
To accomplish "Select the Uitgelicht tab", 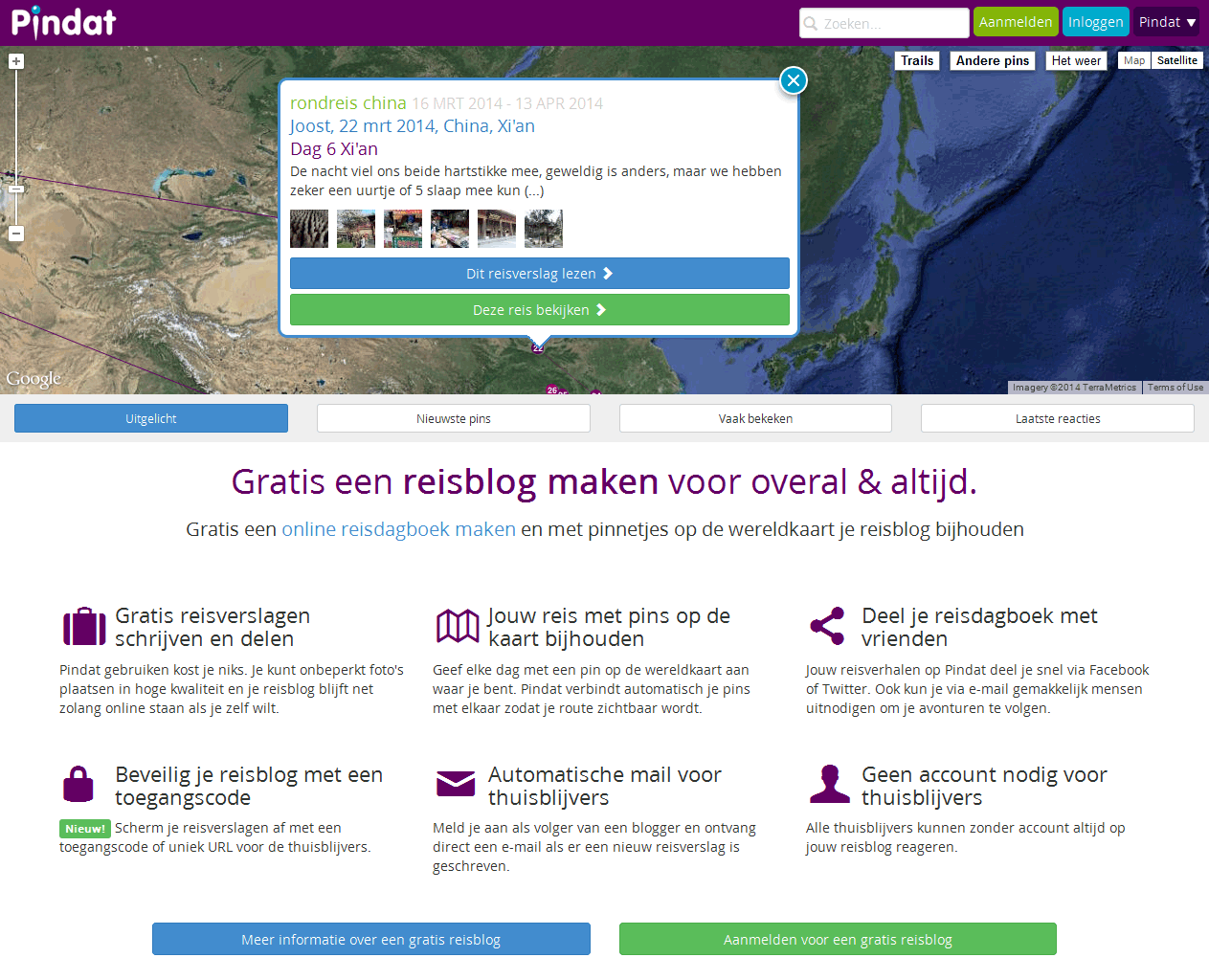I will point(151,418).
